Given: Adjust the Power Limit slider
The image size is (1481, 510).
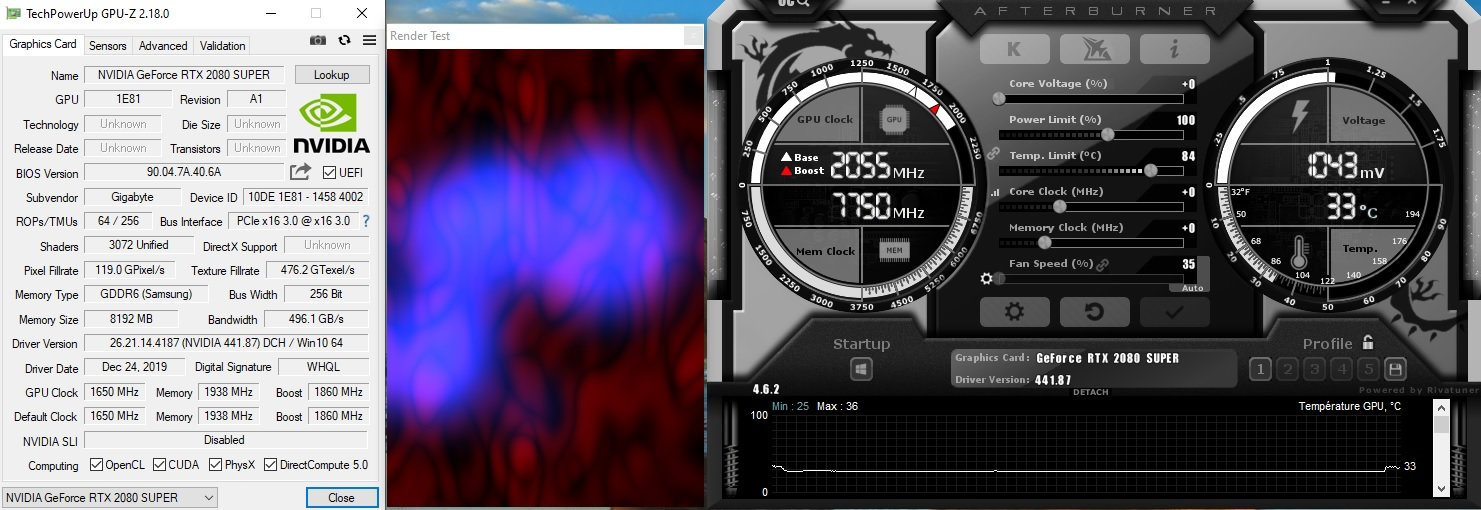Looking at the screenshot, I should click(x=1090, y=134).
